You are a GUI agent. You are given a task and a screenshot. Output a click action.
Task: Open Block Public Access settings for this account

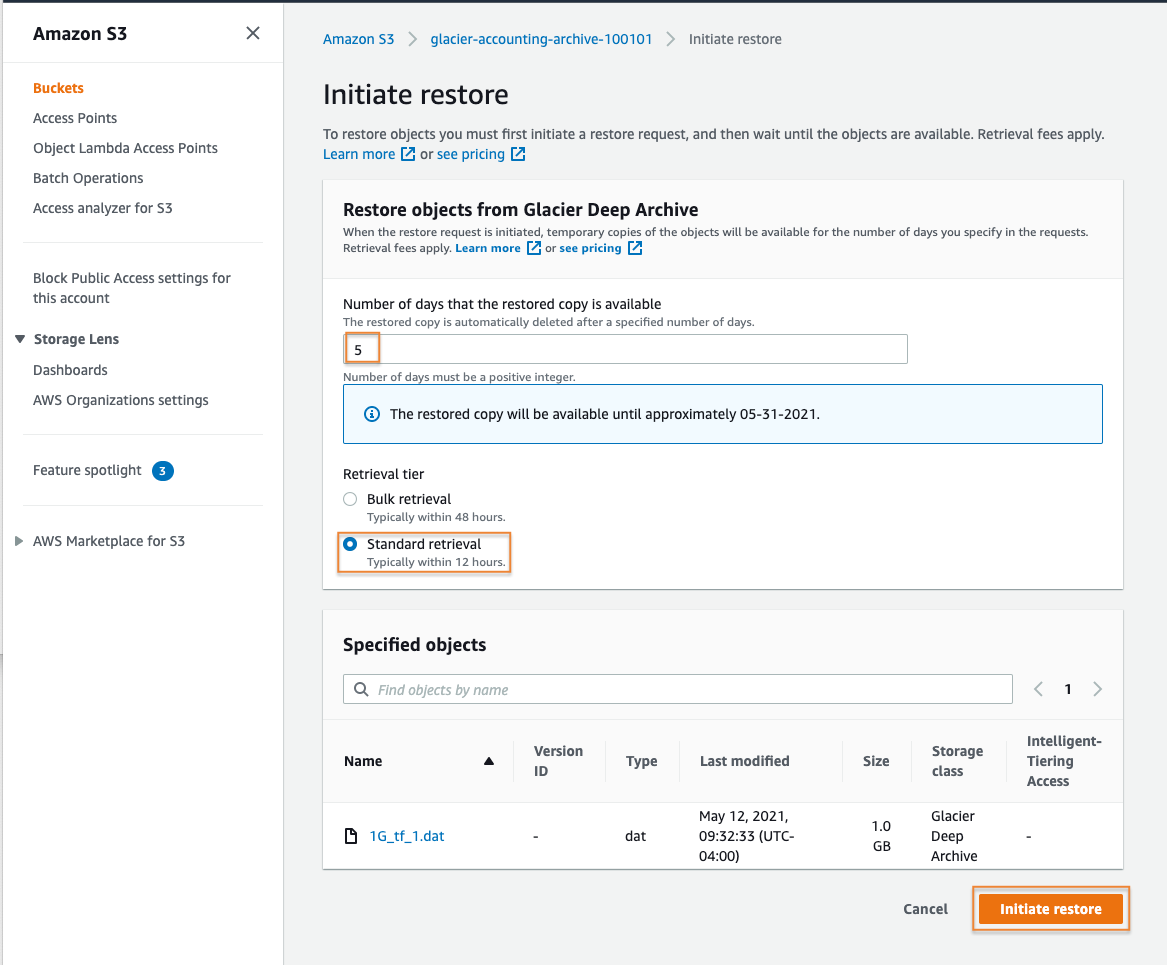(132, 288)
